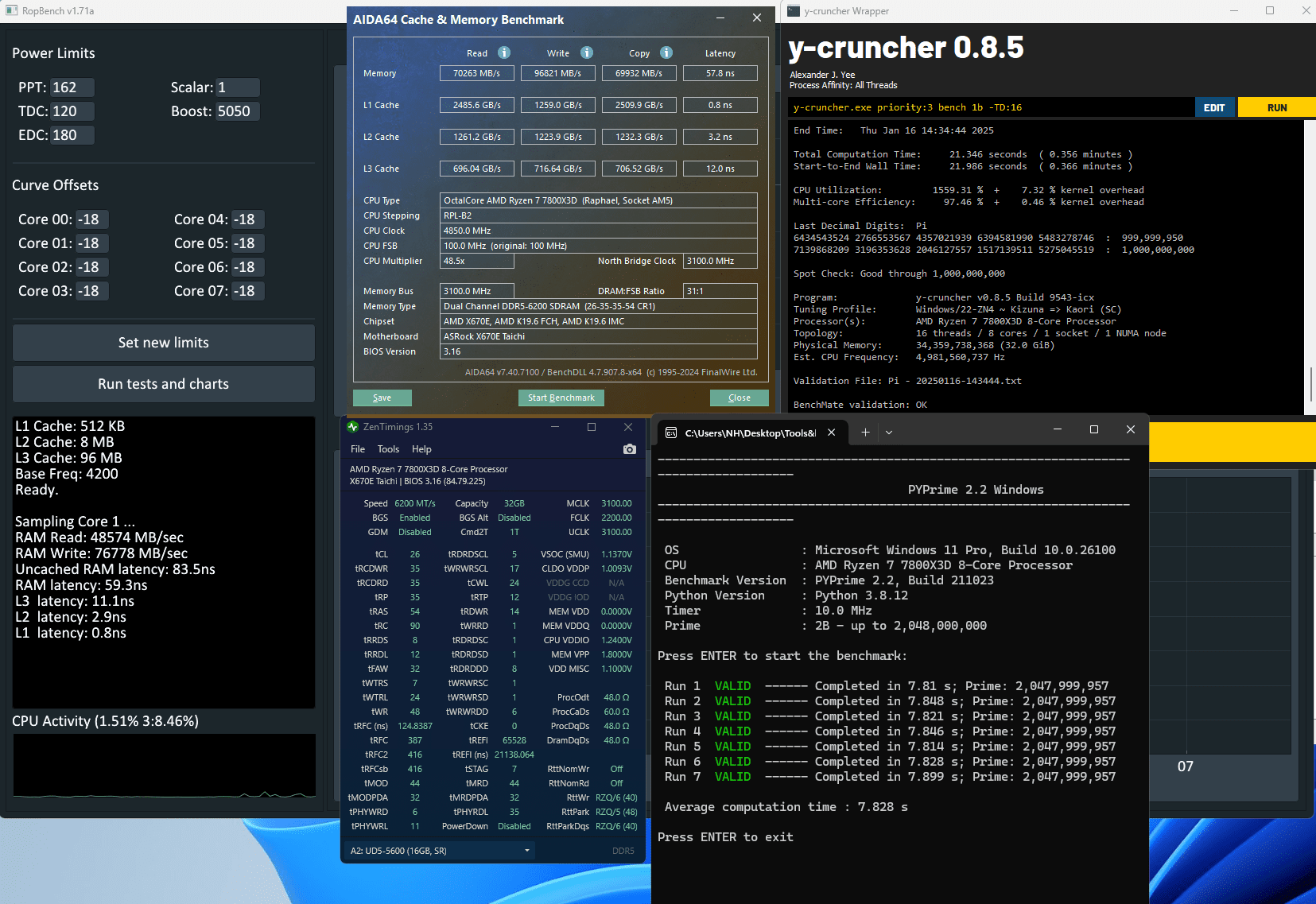Image resolution: width=1316 pixels, height=904 pixels.
Task: Click the EDC value field 180
Action: [72, 135]
